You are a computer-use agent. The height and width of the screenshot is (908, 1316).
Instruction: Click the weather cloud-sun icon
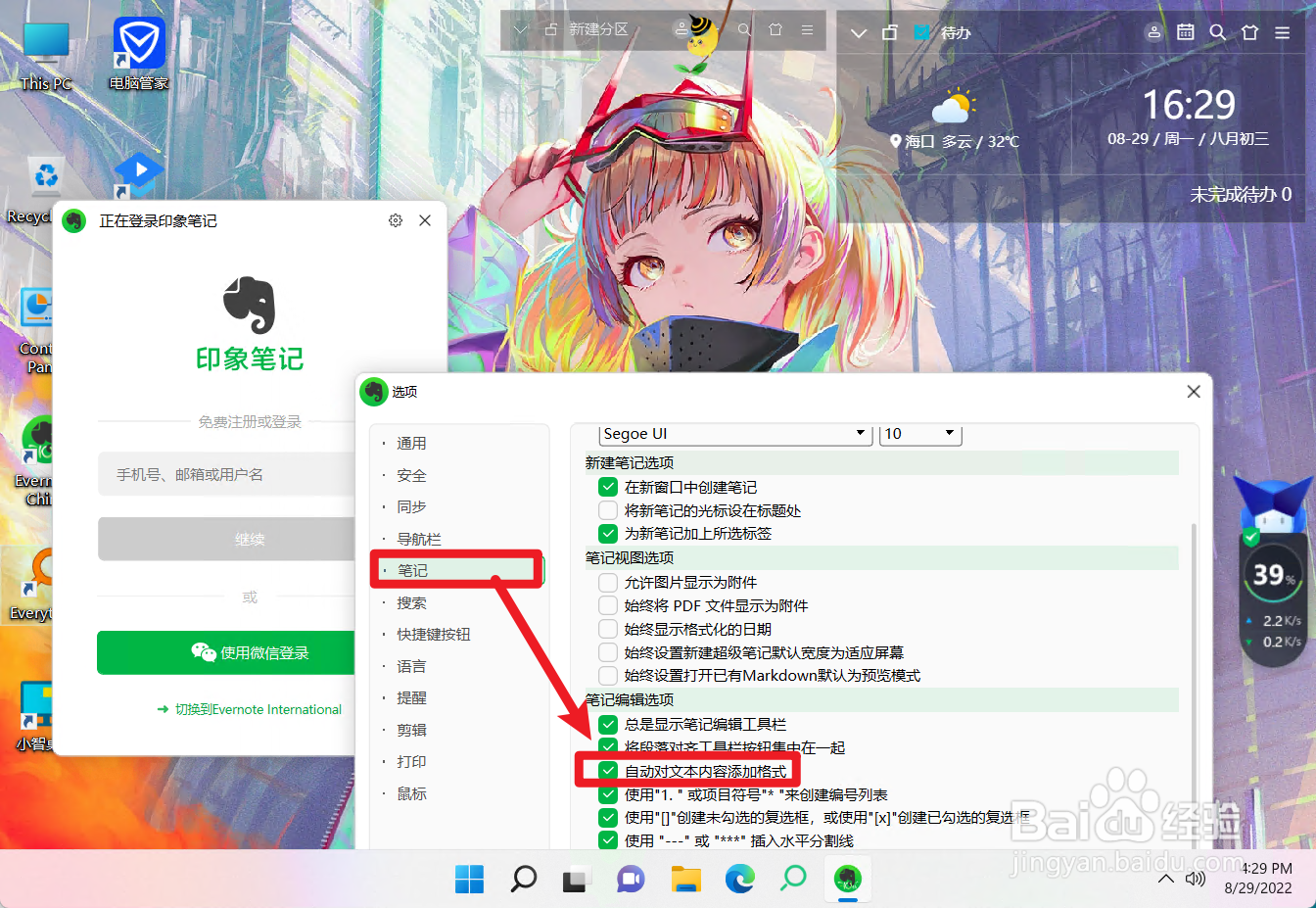coord(954,107)
